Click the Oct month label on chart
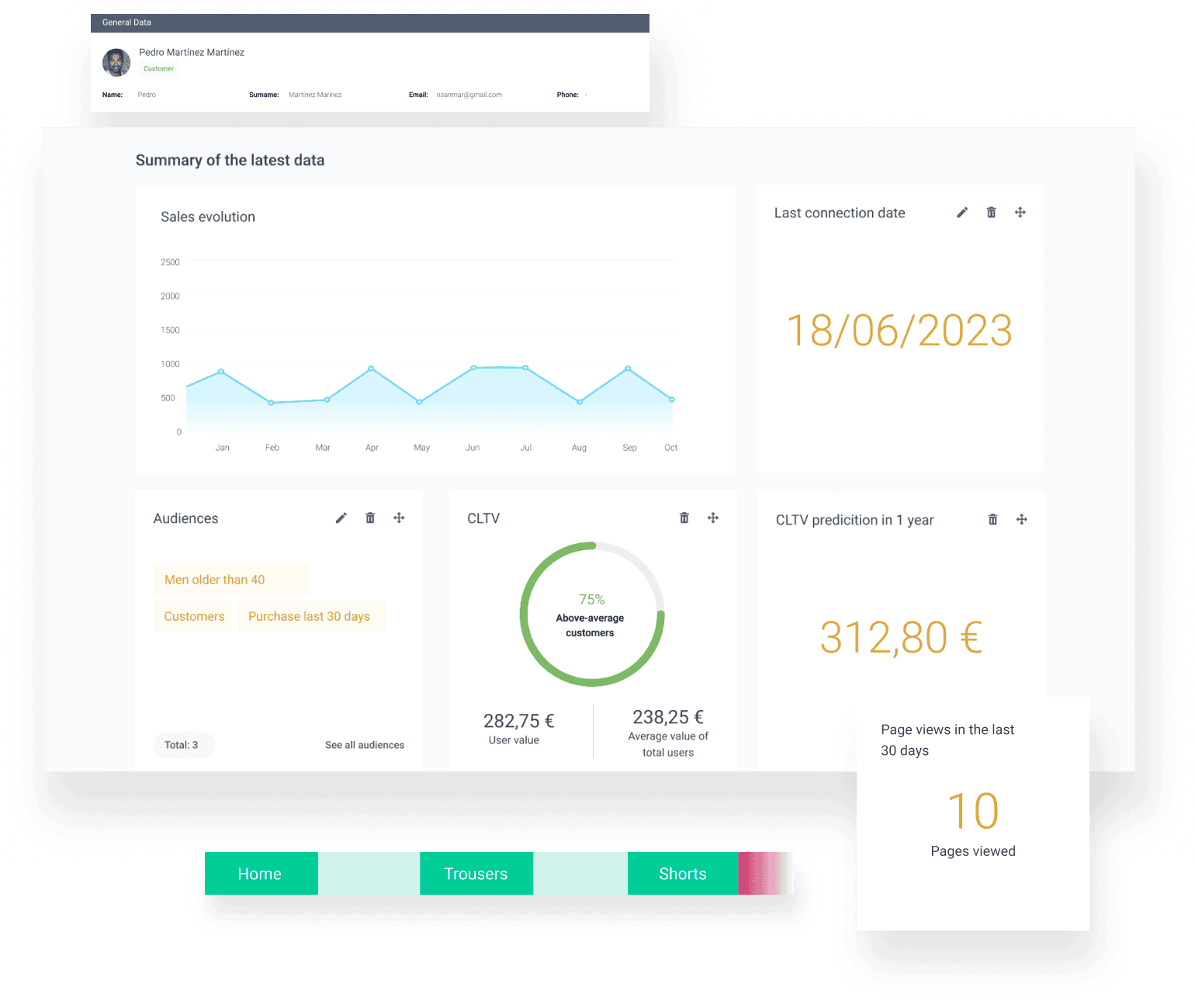1195x1008 pixels. (671, 448)
